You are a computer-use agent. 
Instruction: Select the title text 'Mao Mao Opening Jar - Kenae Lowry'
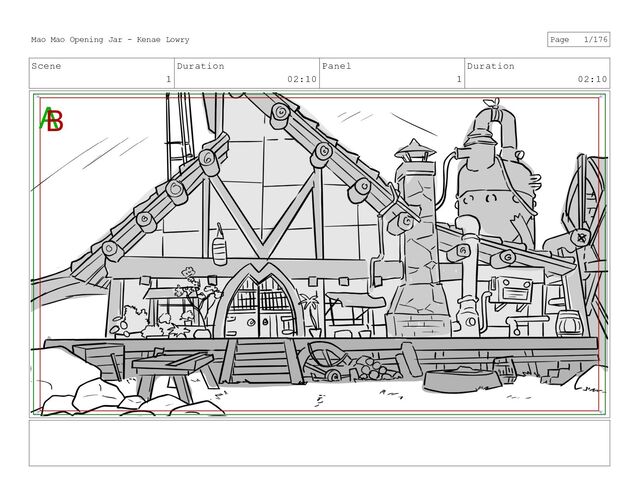coord(110,40)
